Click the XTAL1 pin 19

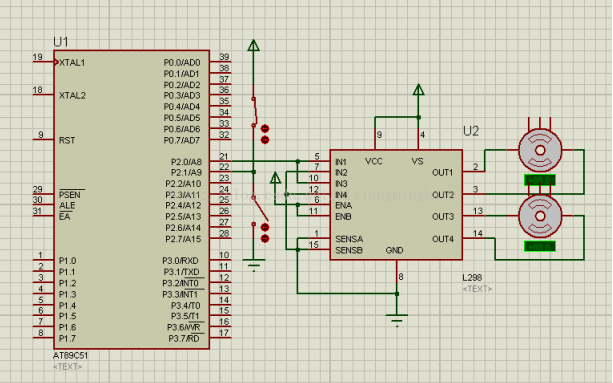tap(44, 62)
